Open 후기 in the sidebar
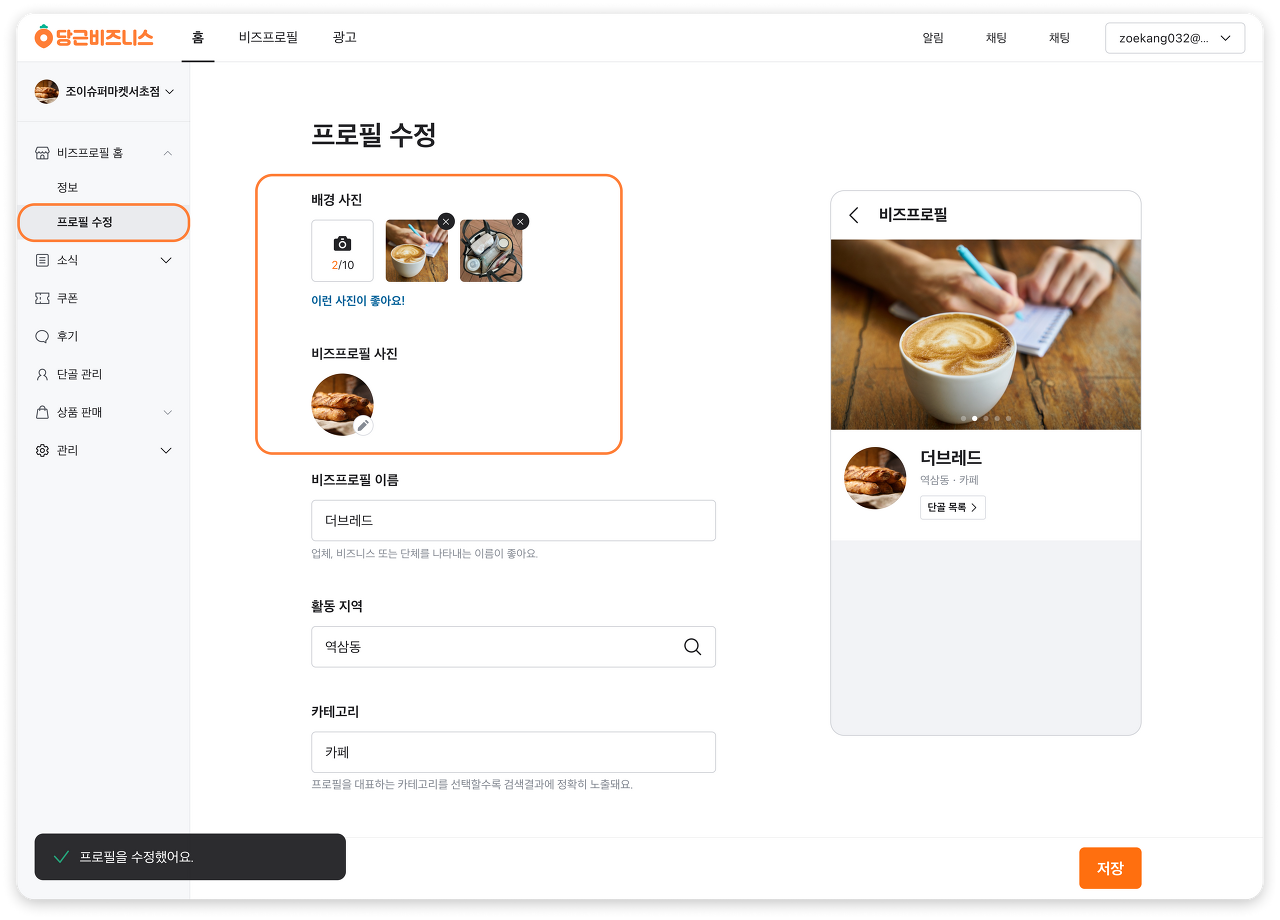 67,336
